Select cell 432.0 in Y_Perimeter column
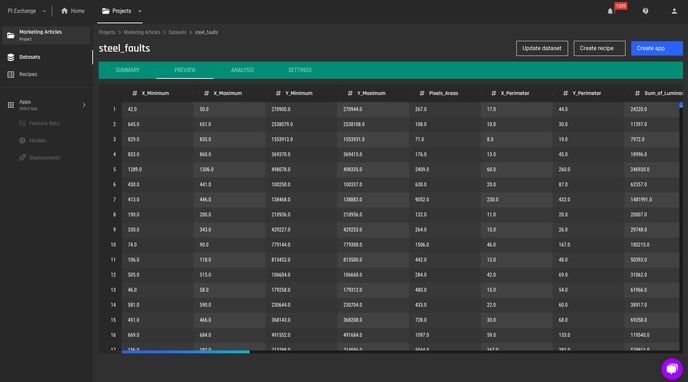688x382 pixels. click(x=588, y=200)
